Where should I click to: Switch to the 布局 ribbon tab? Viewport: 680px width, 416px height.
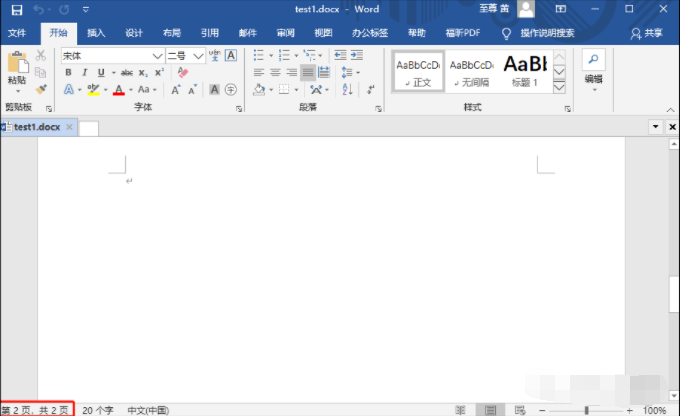pyautogui.click(x=172, y=33)
